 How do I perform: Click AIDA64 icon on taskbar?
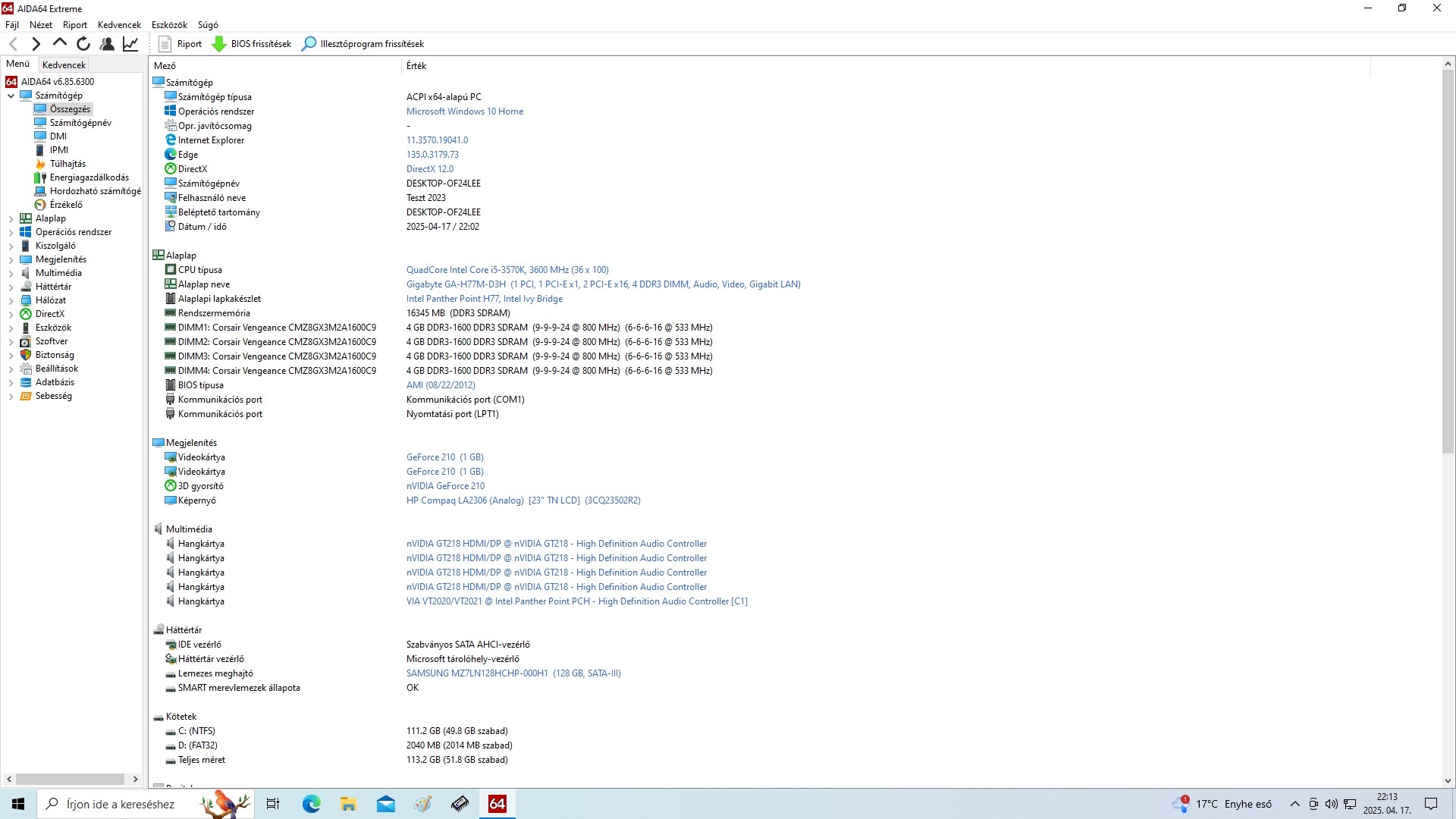(x=497, y=804)
